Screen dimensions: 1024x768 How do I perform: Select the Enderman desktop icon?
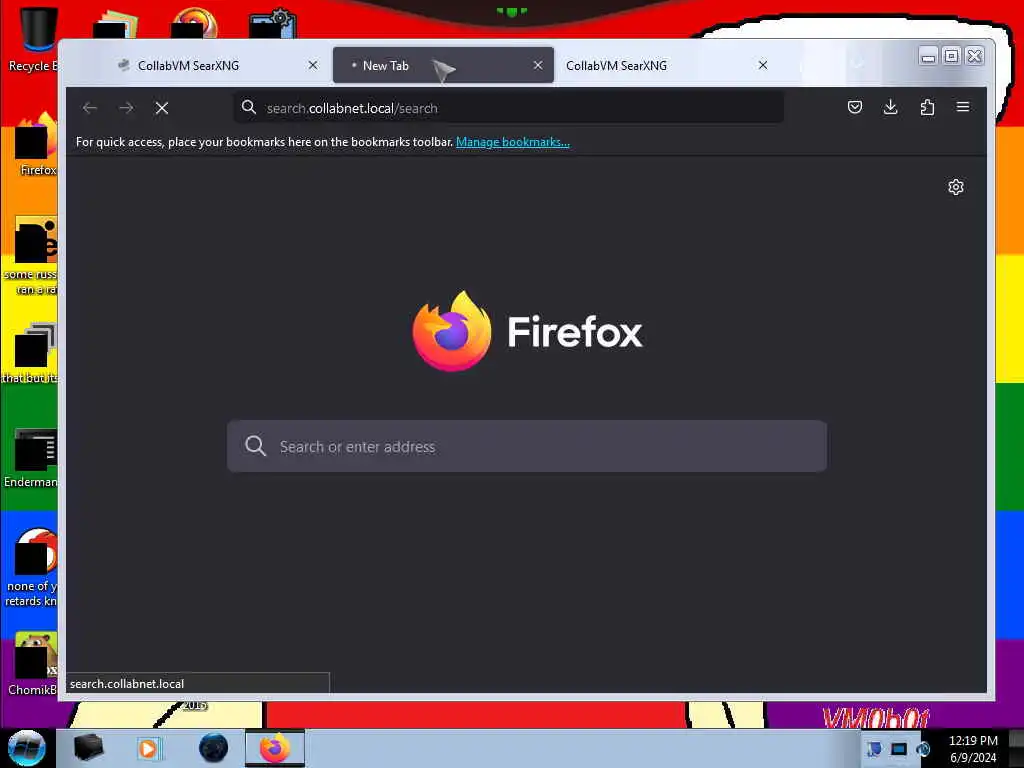[31, 458]
